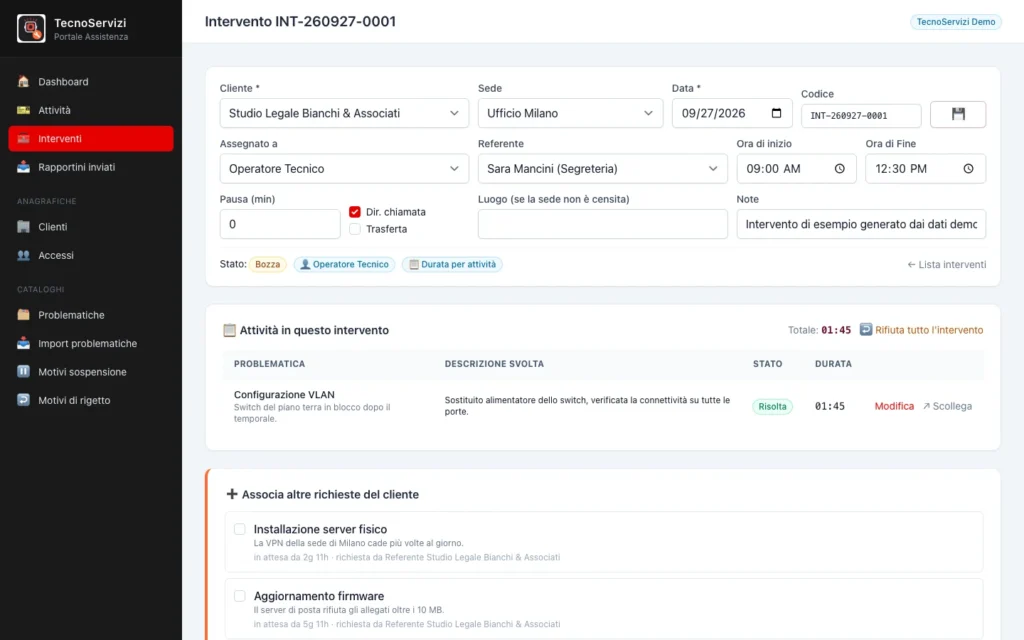Click the clock icon in Ora di Fine
The height and width of the screenshot is (640, 1024).
tap(968, 168)
